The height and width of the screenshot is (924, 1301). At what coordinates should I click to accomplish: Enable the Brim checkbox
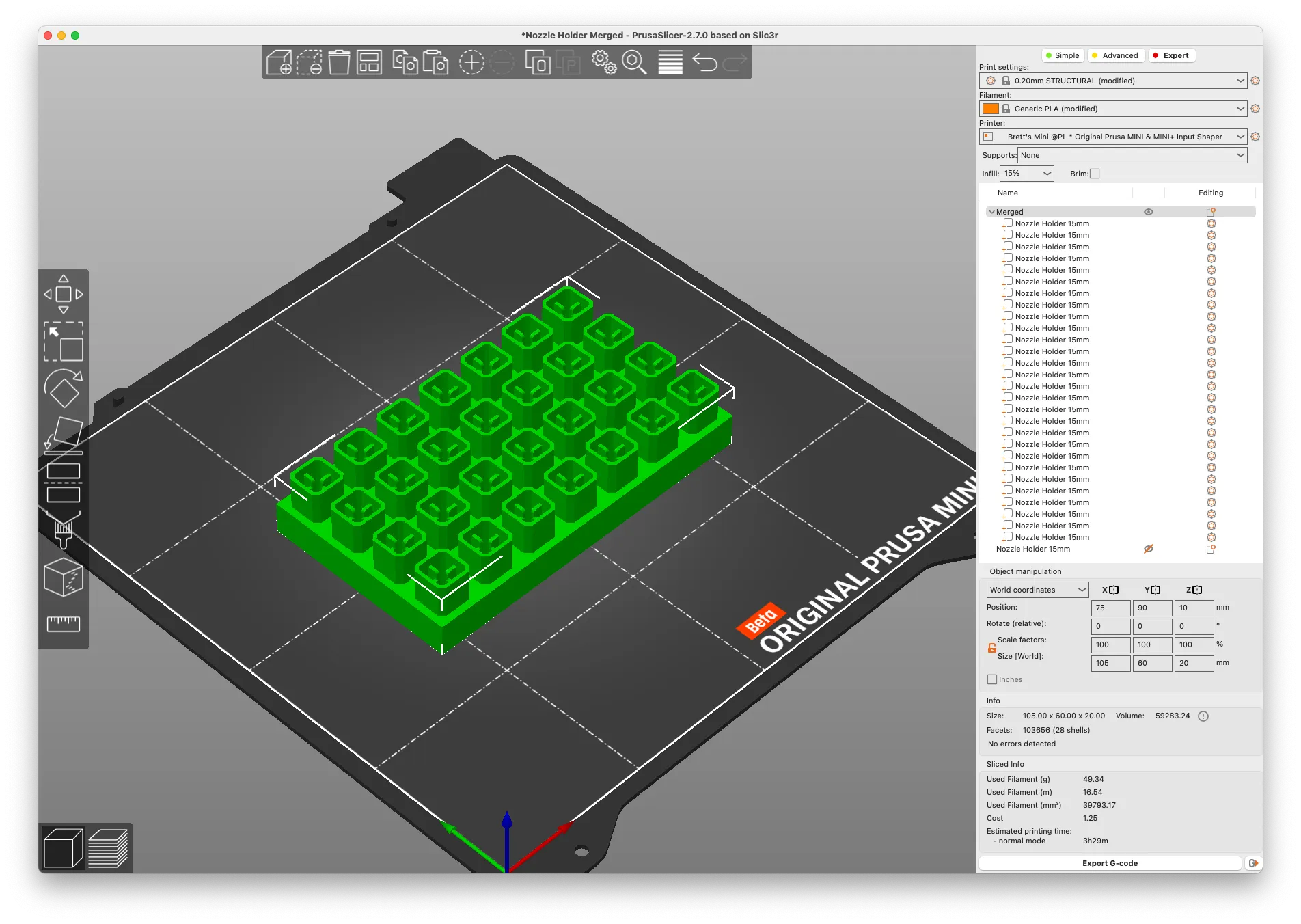point(1095,174)
